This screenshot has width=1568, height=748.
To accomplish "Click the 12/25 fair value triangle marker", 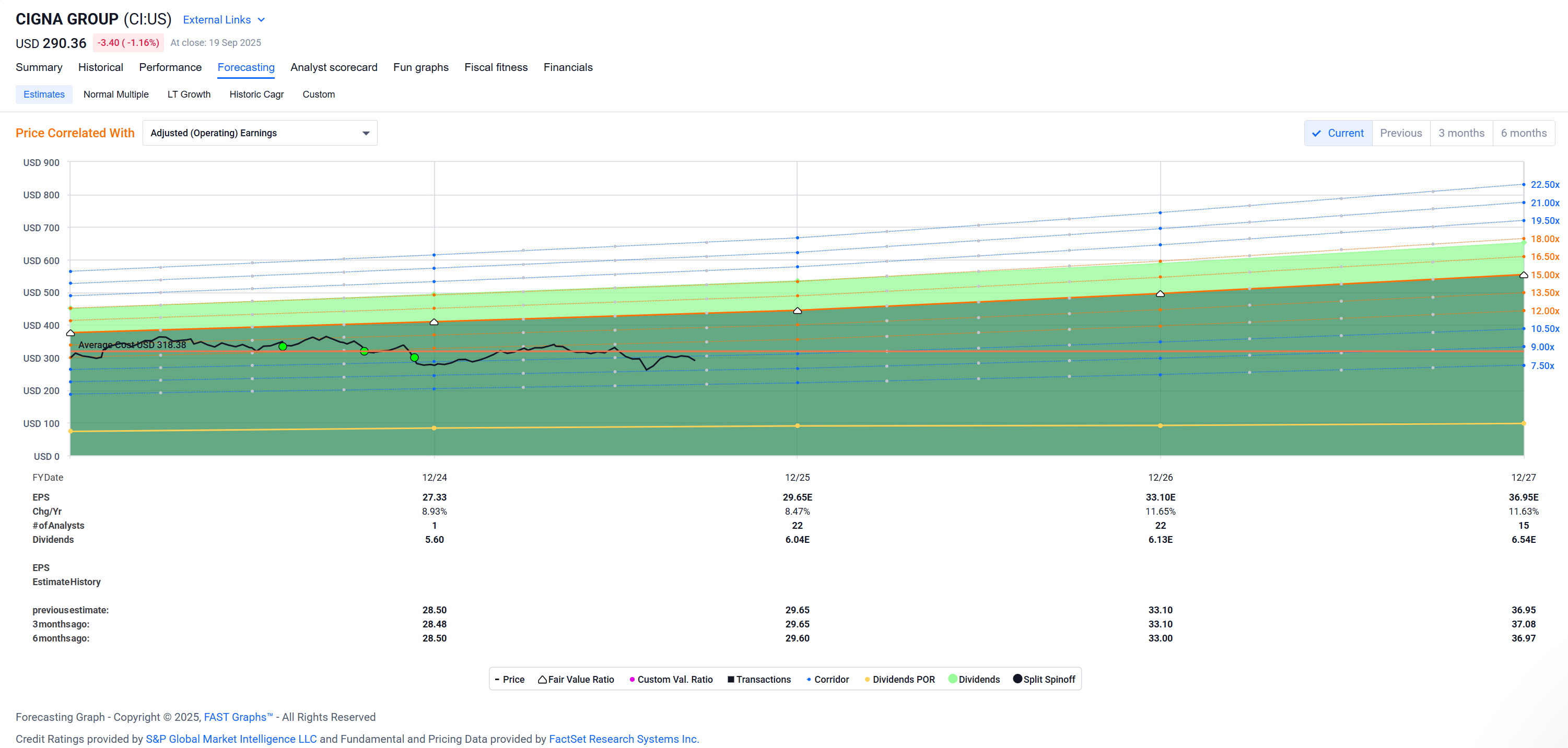I will (x=798, y=311).
